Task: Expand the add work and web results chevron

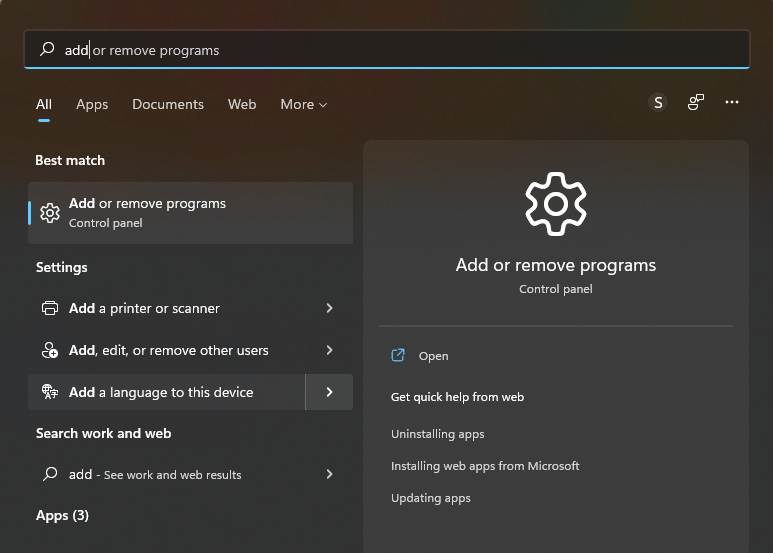Action: pyautogui.click(x=329, y=474)
